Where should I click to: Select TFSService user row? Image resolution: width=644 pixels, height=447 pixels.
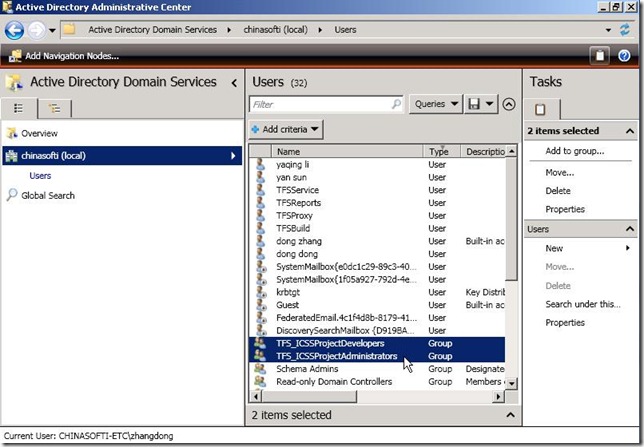point(377,190)
